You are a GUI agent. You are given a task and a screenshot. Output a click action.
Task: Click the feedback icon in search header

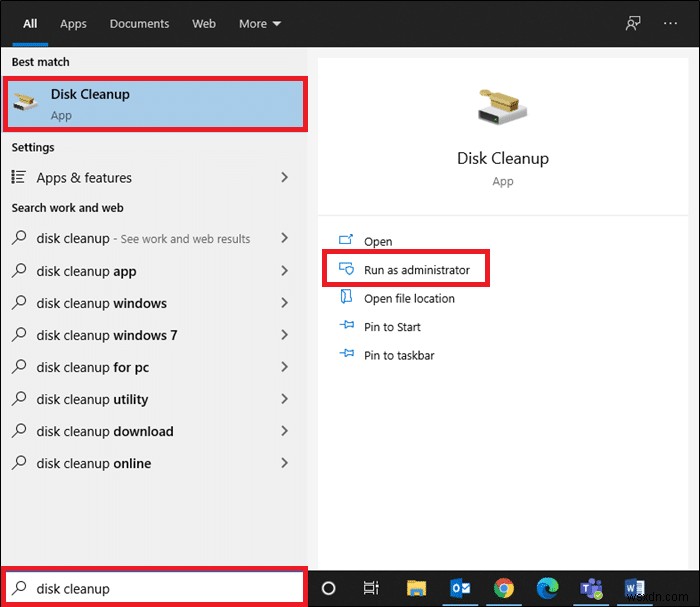point(633,23)
